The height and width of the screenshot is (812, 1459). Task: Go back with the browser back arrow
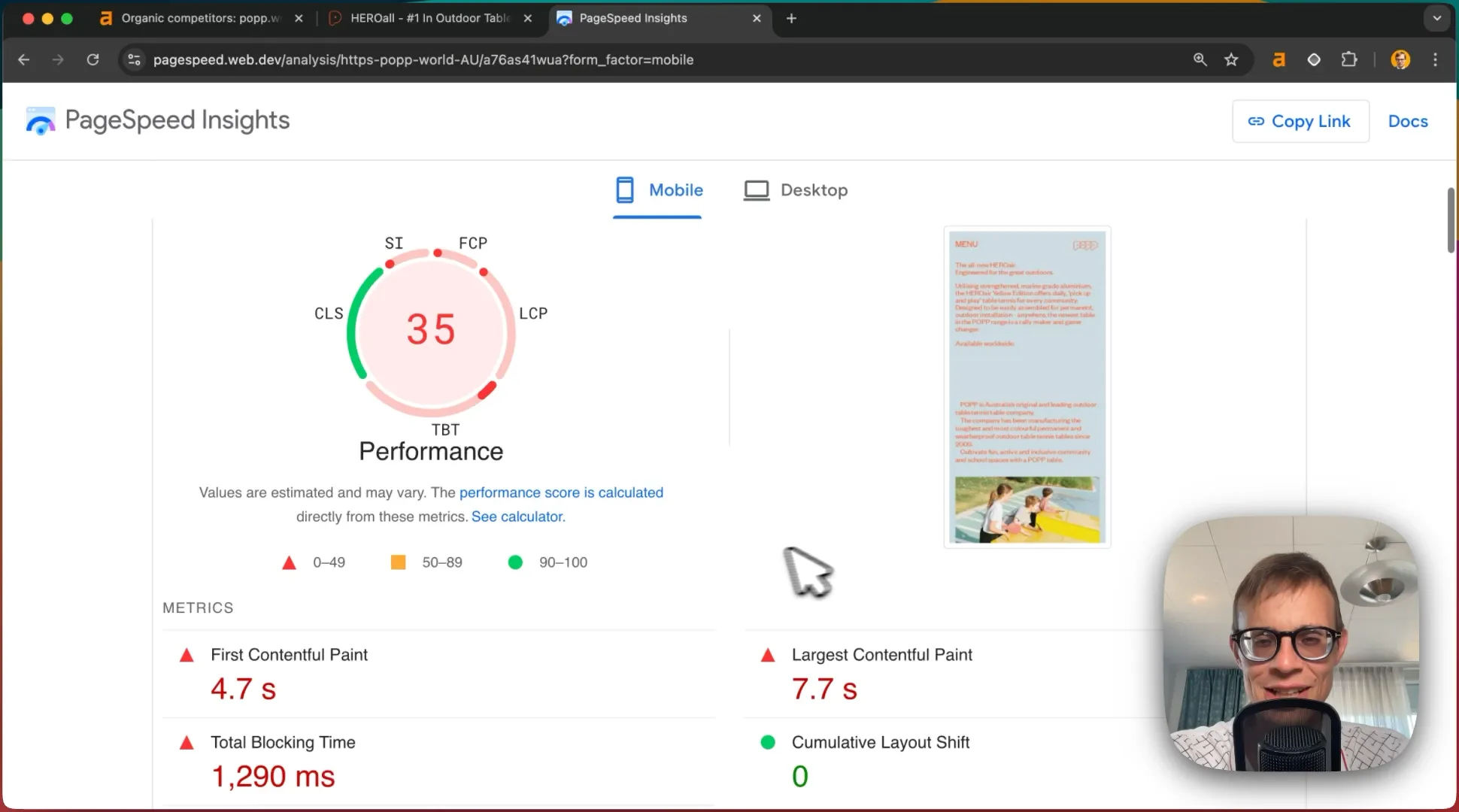23,59
